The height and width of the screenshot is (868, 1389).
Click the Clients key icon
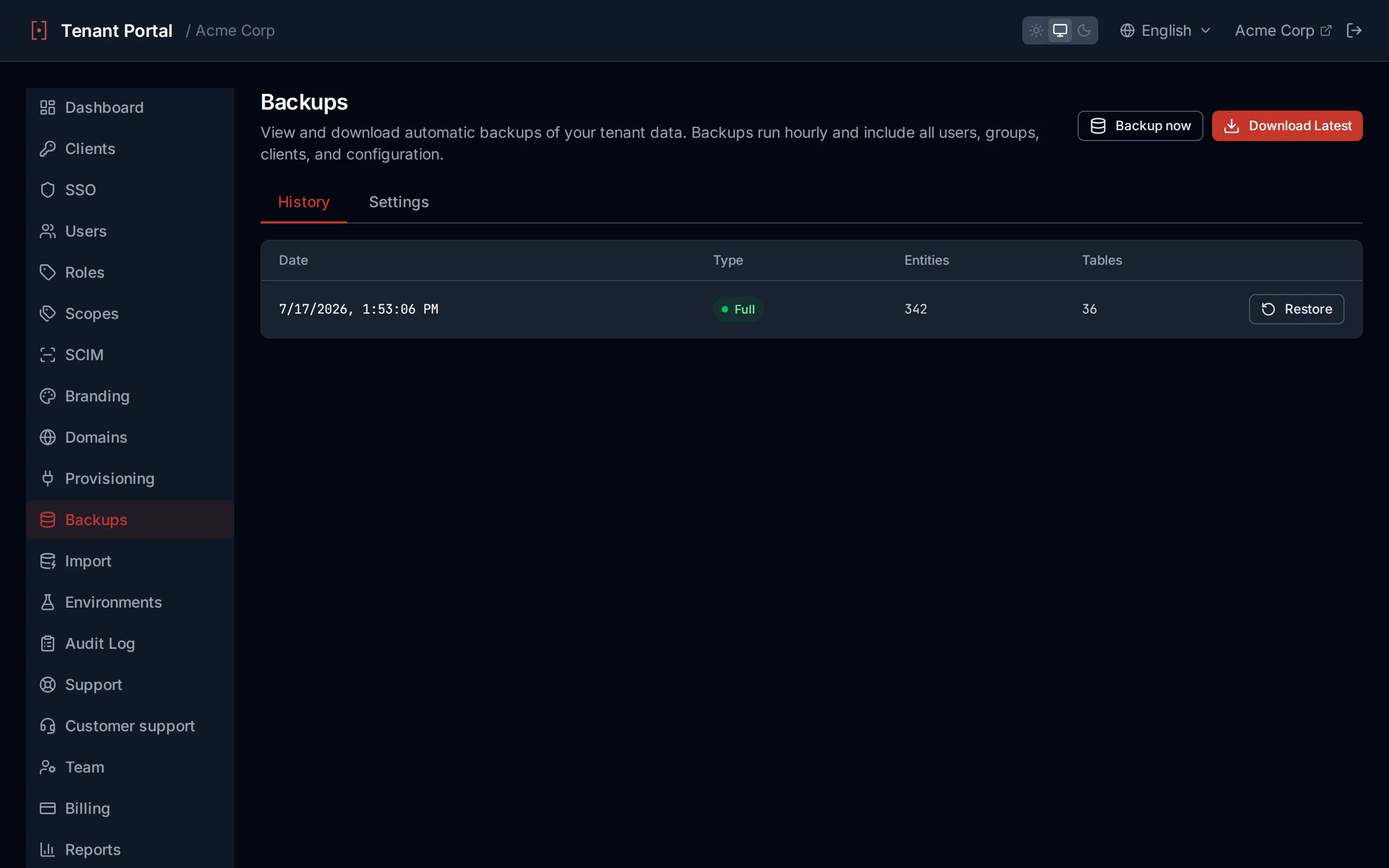pyautogui.click(x=48, y=149)
